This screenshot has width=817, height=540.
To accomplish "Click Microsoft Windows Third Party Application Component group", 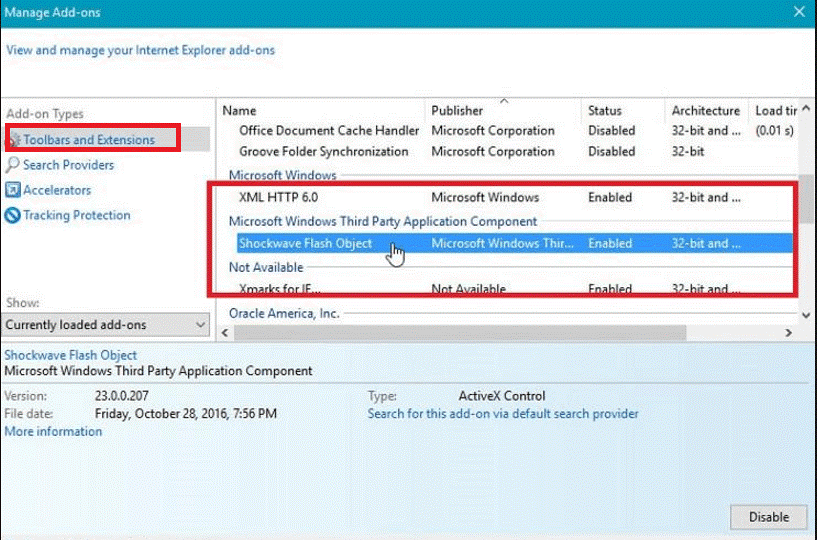I will 383,222.
